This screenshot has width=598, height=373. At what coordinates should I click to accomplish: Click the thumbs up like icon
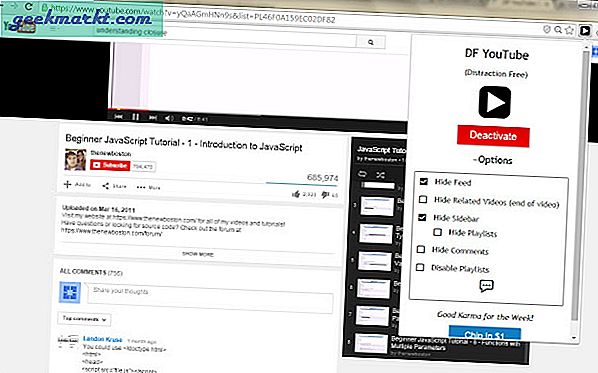pos(296,194)
